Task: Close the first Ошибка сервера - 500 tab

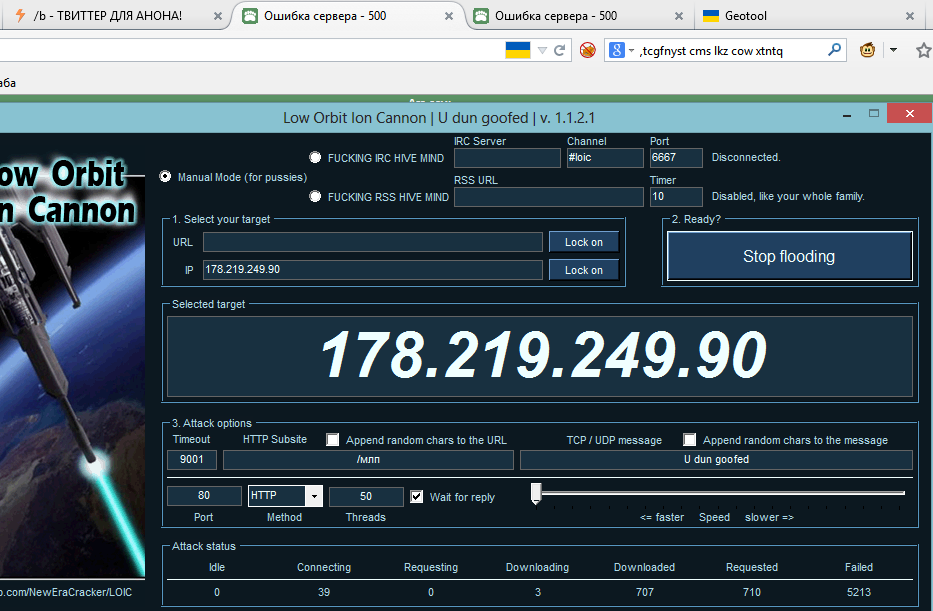Action: point(449,17)
